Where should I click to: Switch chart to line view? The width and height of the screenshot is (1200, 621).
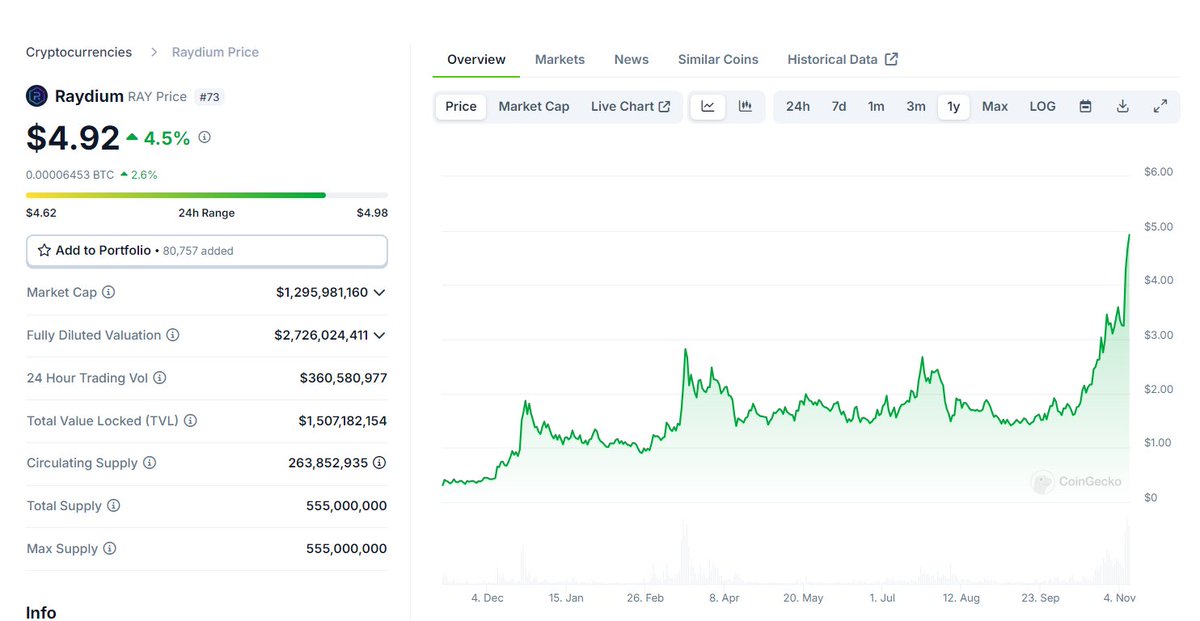(708, 106)
